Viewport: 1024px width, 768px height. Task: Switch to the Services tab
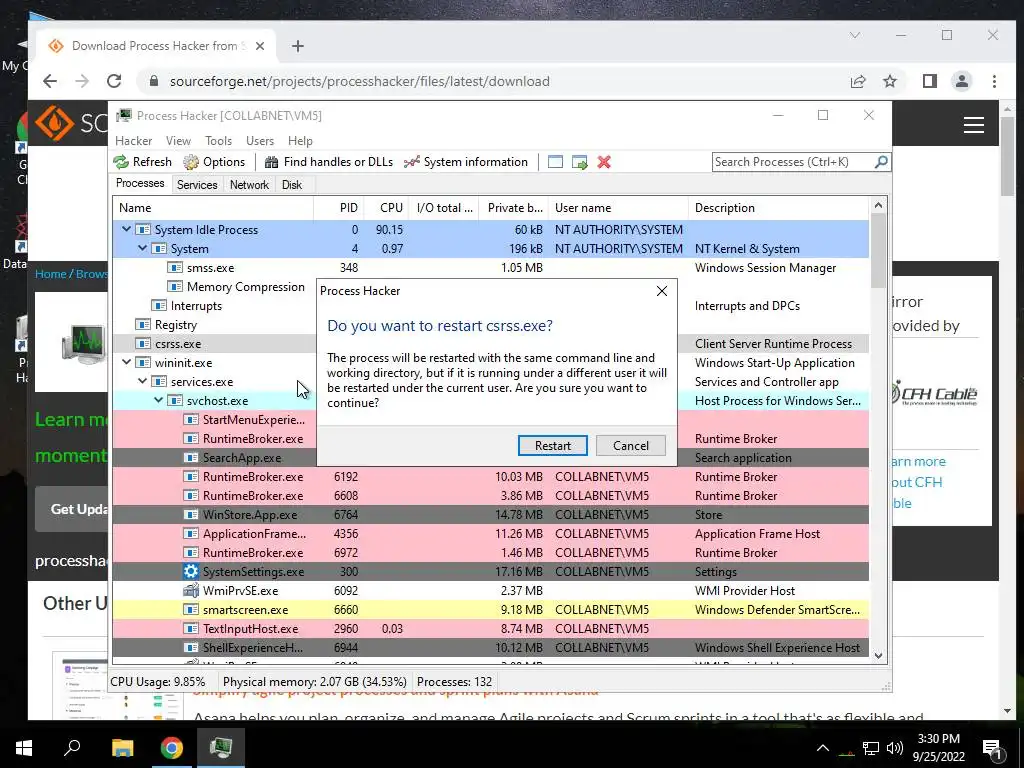[197, 185]
